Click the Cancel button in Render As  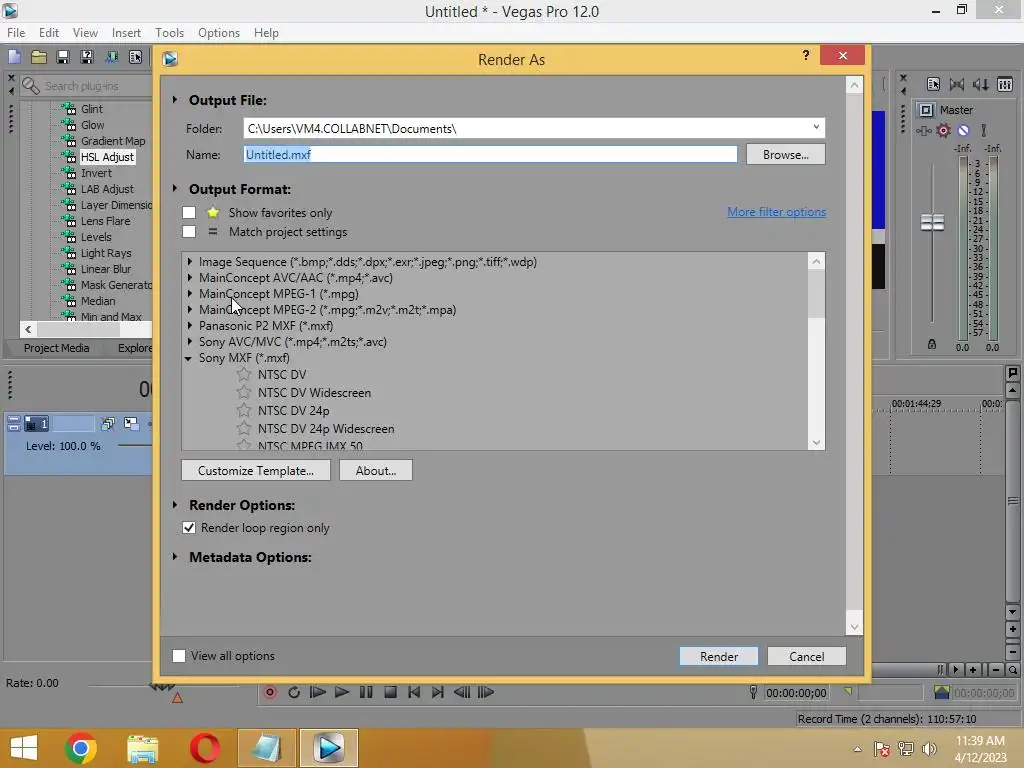point(807,656)
